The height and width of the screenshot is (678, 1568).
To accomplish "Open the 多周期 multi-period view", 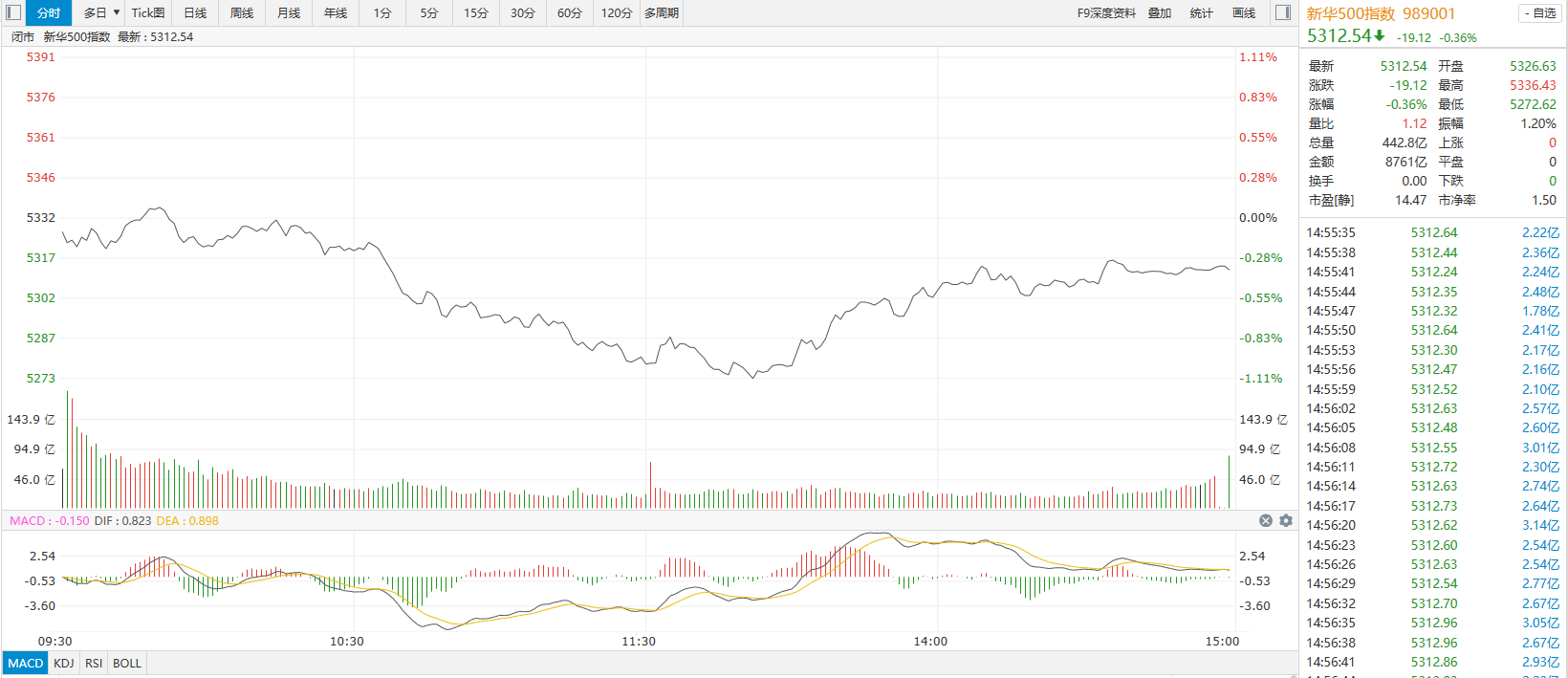I will pos(662,12).
